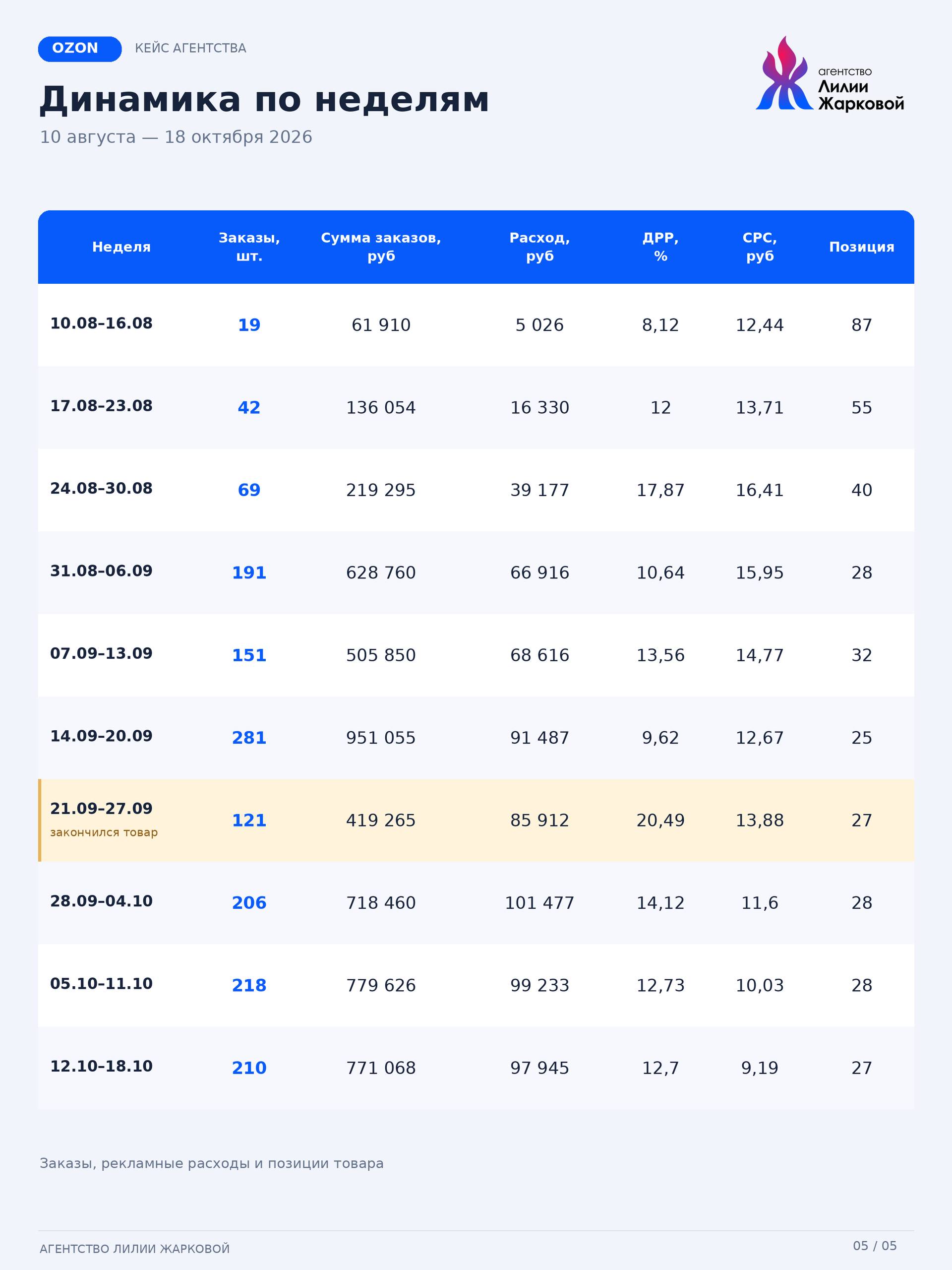Click order sum '136 054'
This screenshot has width=952, height=1270.
coord(381,408)
